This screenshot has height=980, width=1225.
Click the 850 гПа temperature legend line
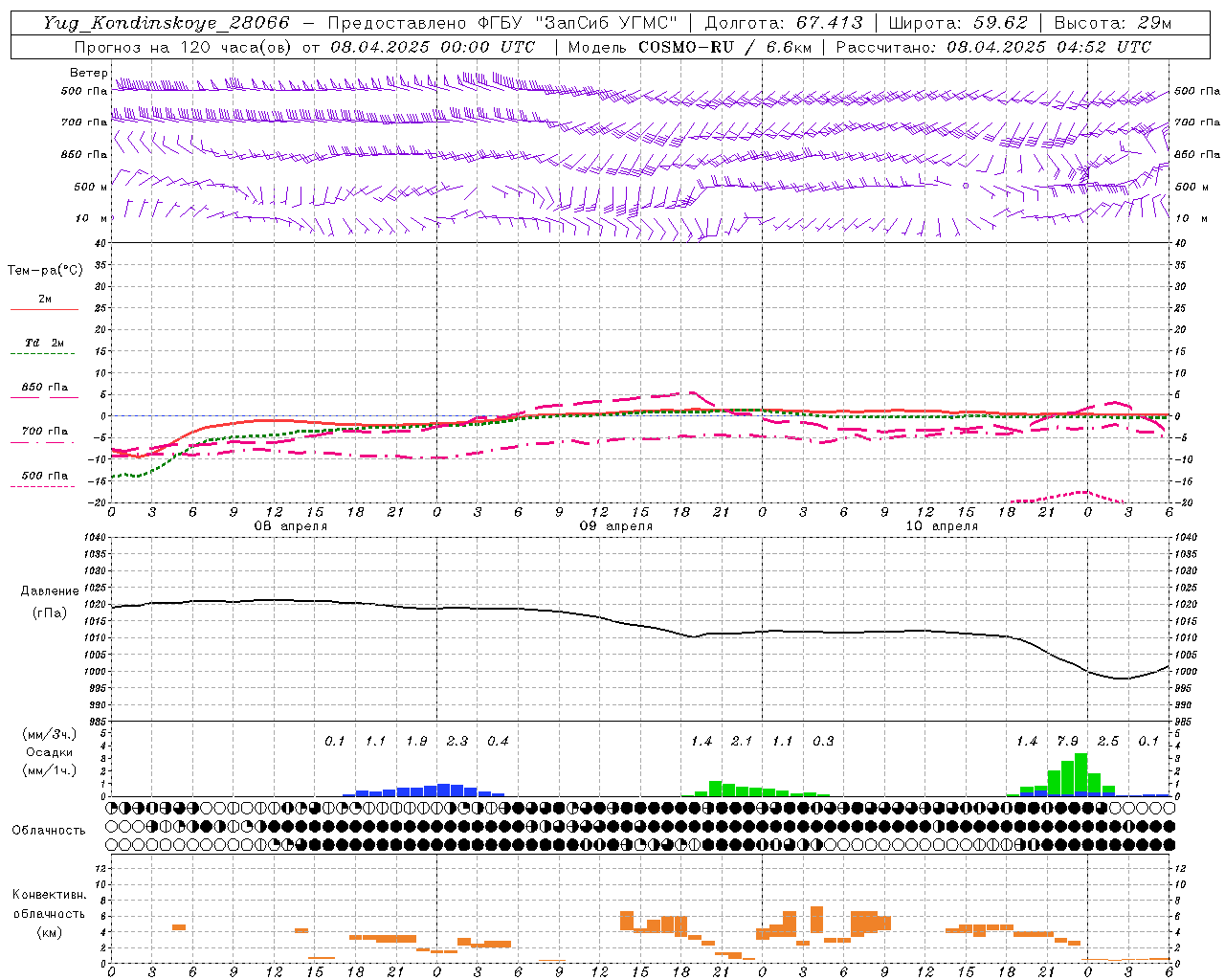tap(44, 397)
